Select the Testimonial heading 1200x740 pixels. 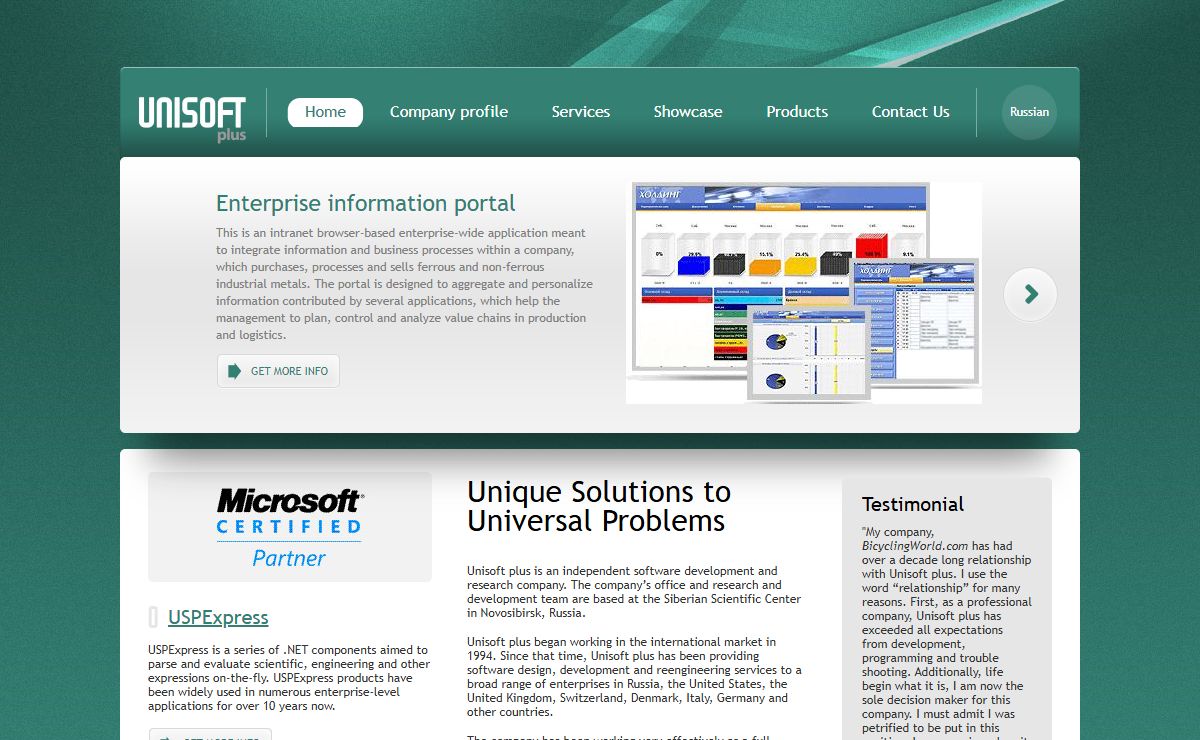click(913, 504)
